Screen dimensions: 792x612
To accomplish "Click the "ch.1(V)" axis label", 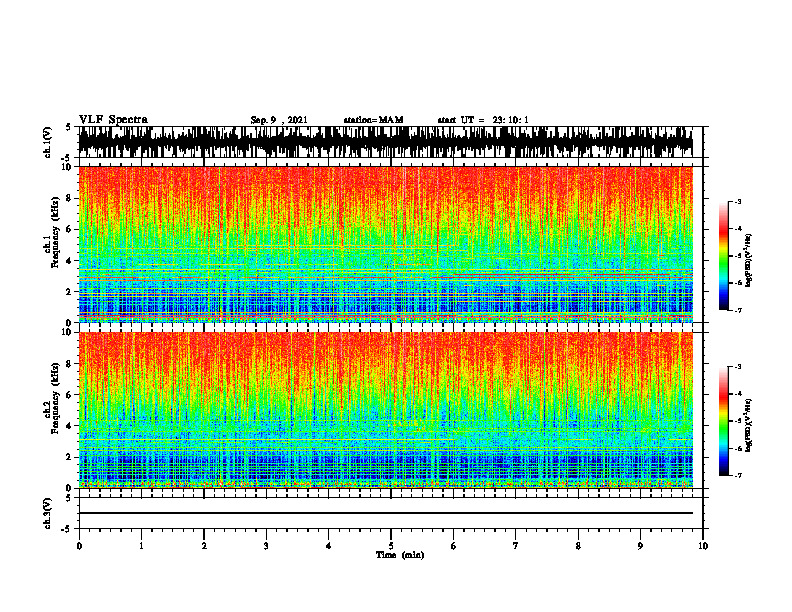I will point(48,142).
